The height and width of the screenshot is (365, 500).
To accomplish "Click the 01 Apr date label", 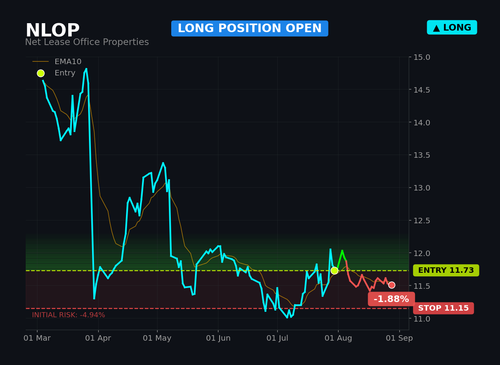I will pos(98,338).
